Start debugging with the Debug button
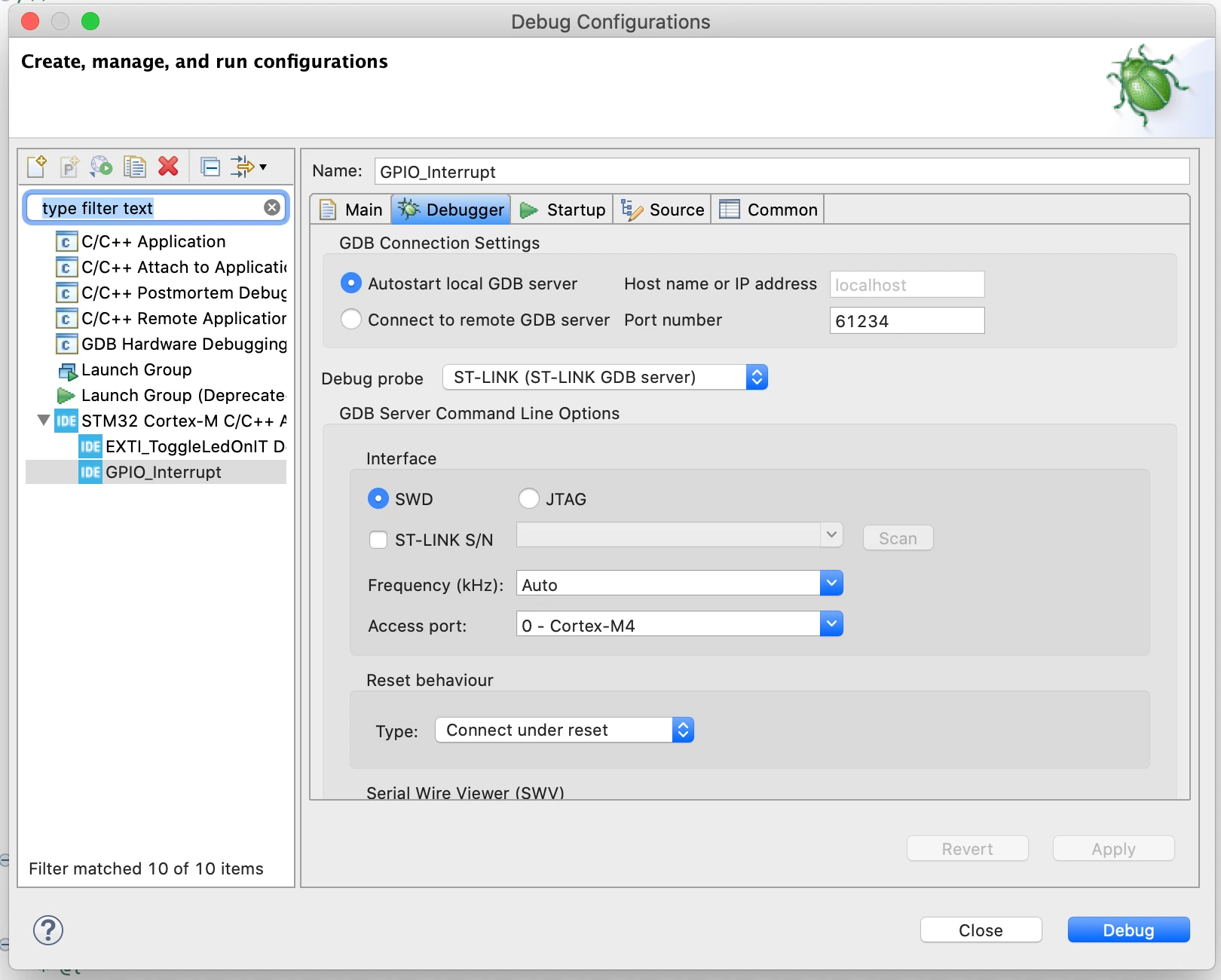Screen dimensions: 1221x980 (1128, 930)
